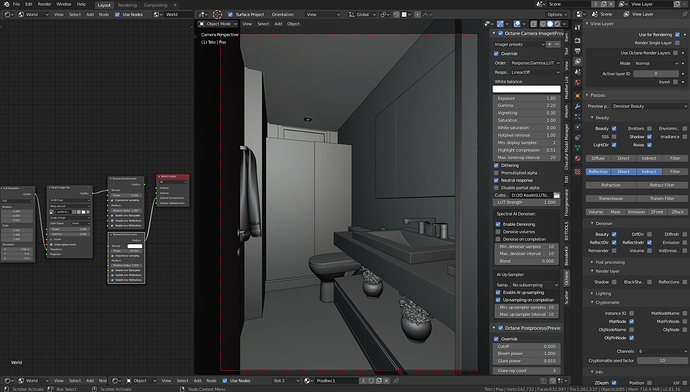The image size is (690, 392).
Task: Open Orientation View dropdown
Action: (x=323, y=15)
